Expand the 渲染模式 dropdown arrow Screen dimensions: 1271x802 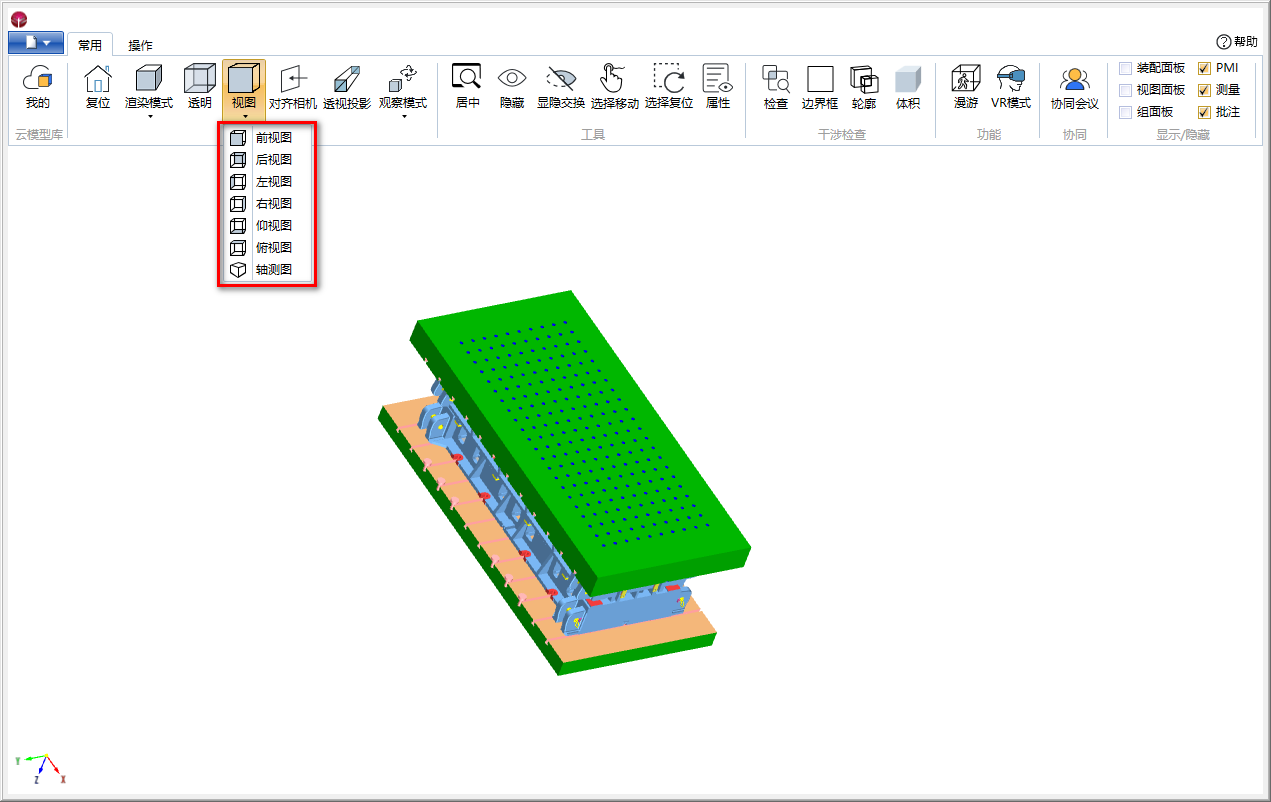pos(149,117)
